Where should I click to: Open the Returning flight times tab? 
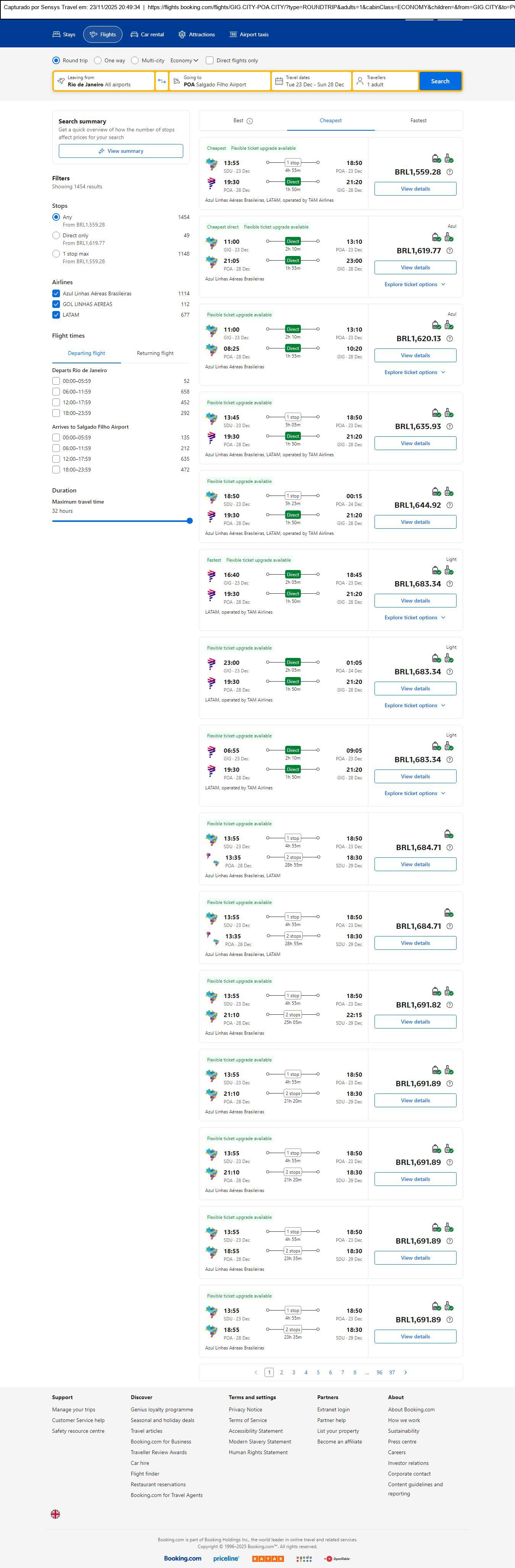(x=155, y=353)
